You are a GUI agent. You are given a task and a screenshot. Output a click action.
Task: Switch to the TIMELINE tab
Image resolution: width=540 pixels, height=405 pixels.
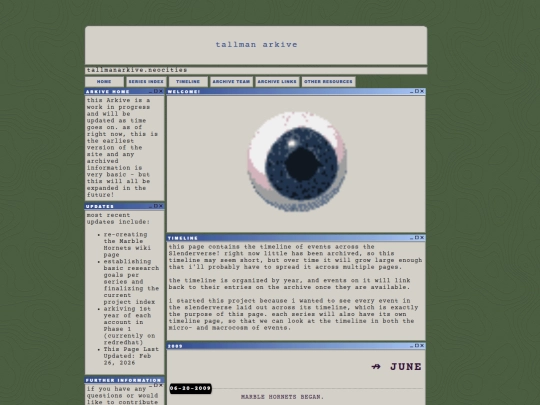point(188,82)
